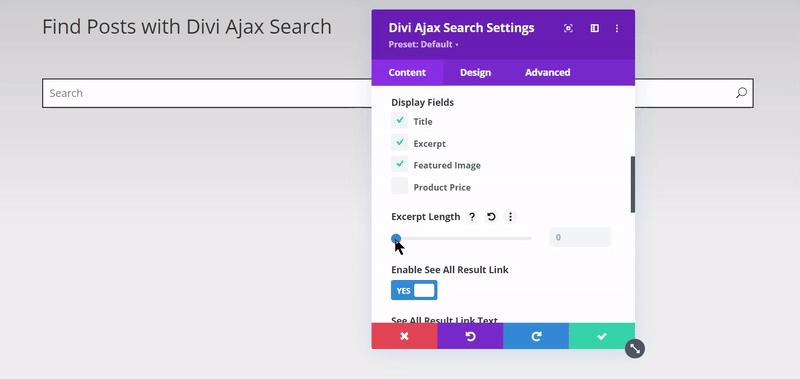The width and height of the screenshot is (800, 379).
Task: Reset Excerpt Length with undo icon
Action: click(491, 217)
